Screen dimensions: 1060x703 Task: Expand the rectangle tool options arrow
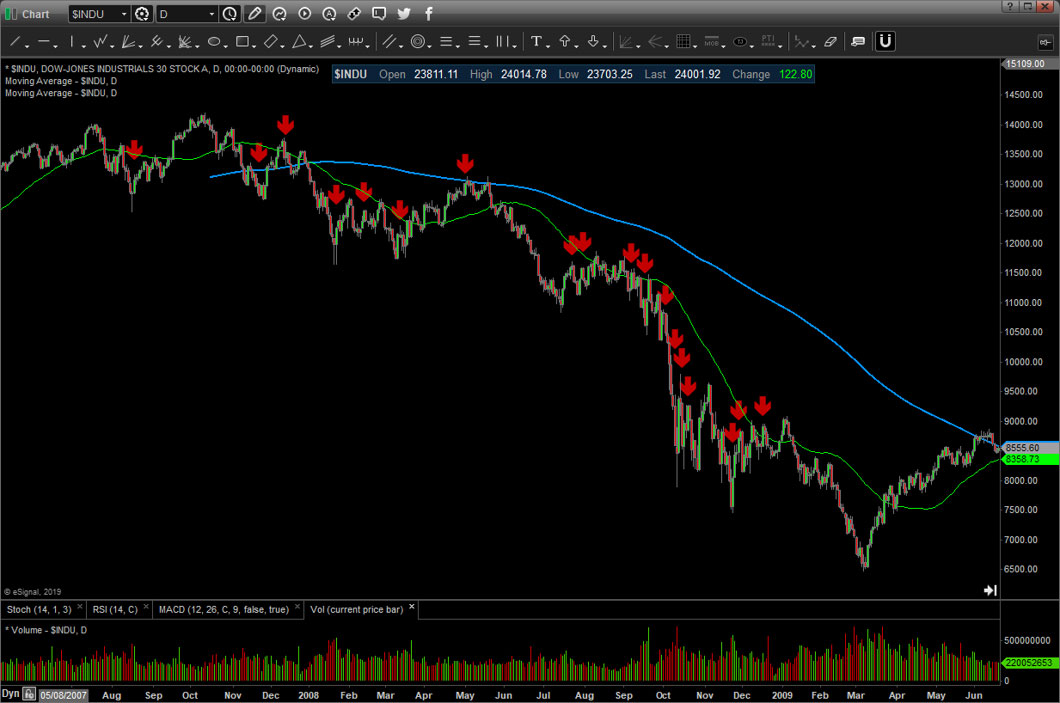[x=254, y=46]
